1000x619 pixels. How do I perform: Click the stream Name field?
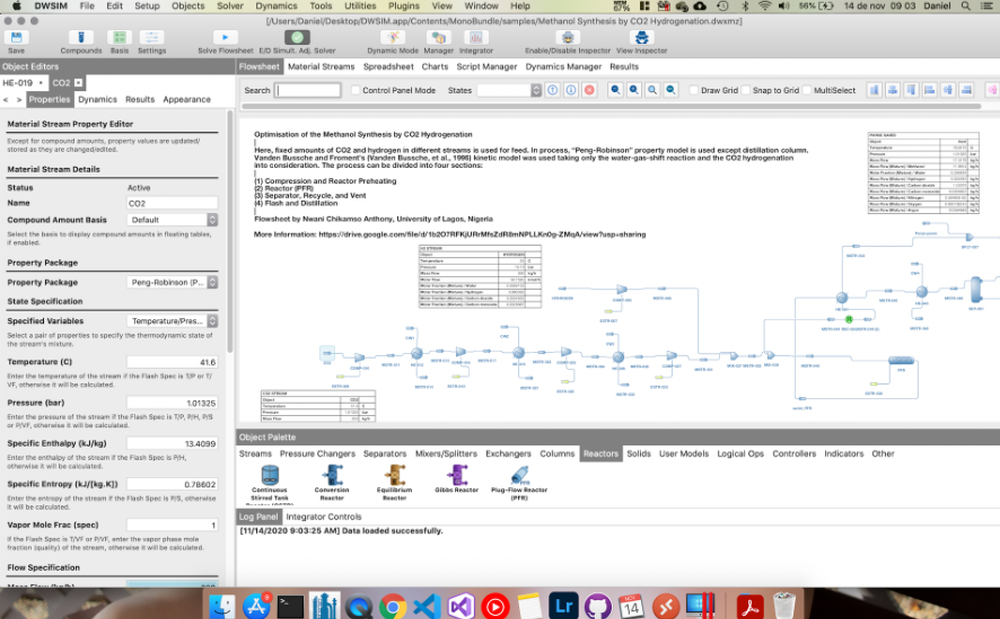point(172,203)
